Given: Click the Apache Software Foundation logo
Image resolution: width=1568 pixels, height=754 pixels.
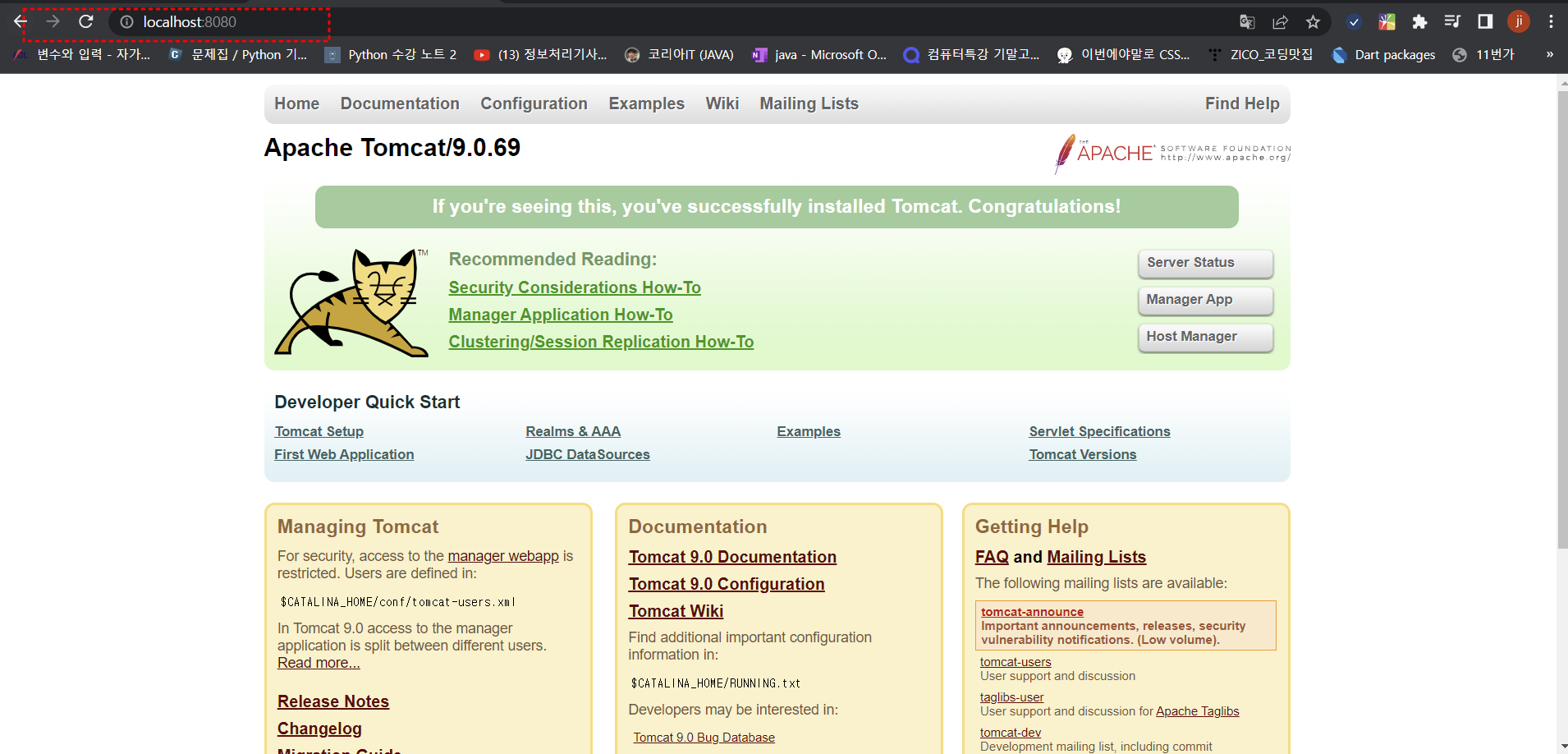Looking at the screenshot, I should pyautogui.click(x=1172, y=153).
